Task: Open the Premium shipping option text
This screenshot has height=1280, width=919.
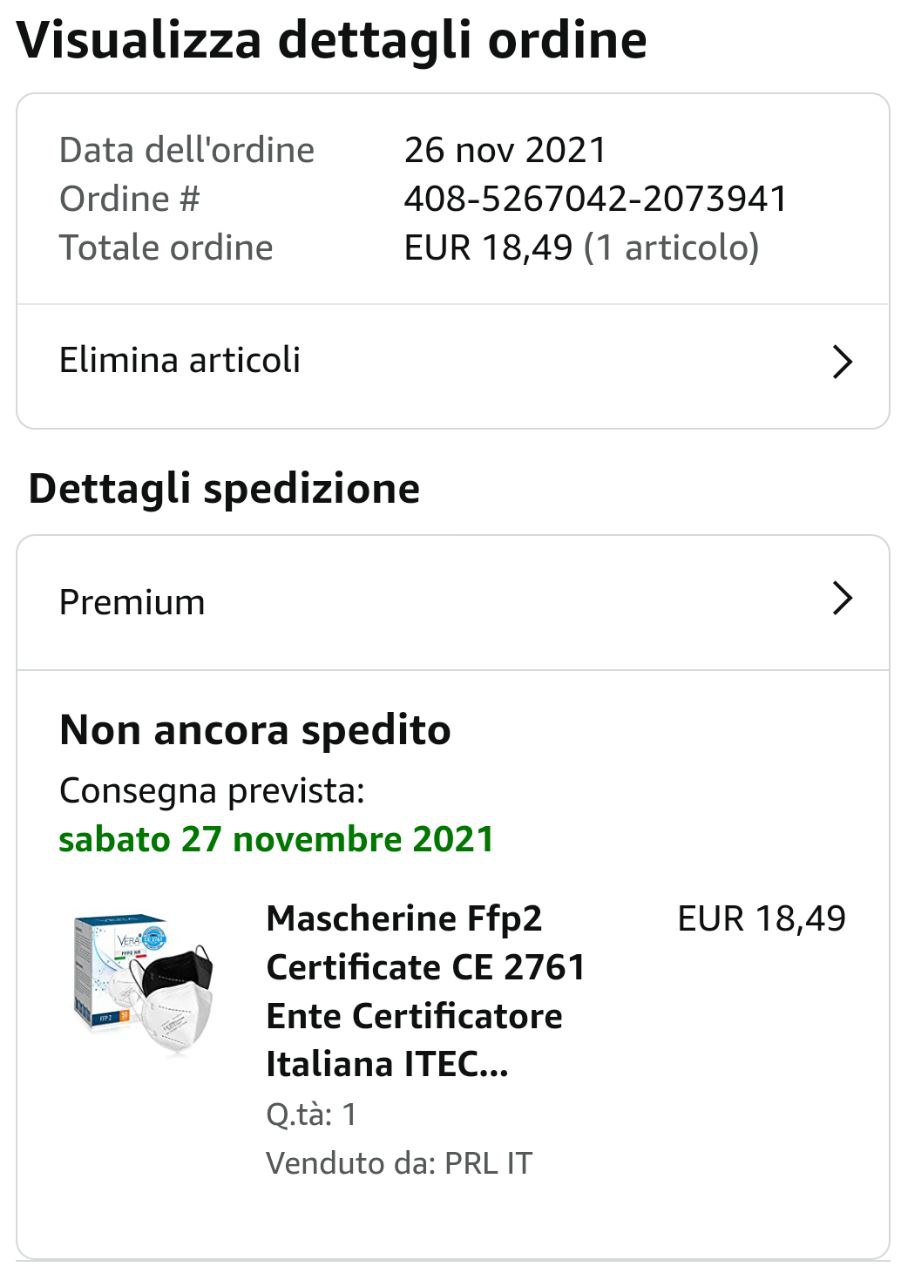Action: pyautogui.click(x=132, y=602)
